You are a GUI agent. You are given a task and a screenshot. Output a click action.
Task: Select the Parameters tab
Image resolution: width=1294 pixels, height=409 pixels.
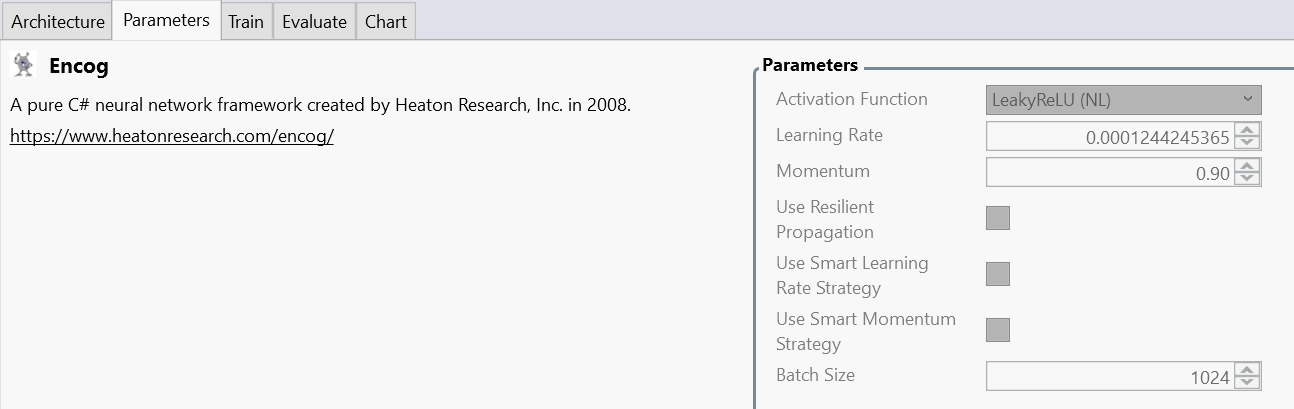[166, 20]
